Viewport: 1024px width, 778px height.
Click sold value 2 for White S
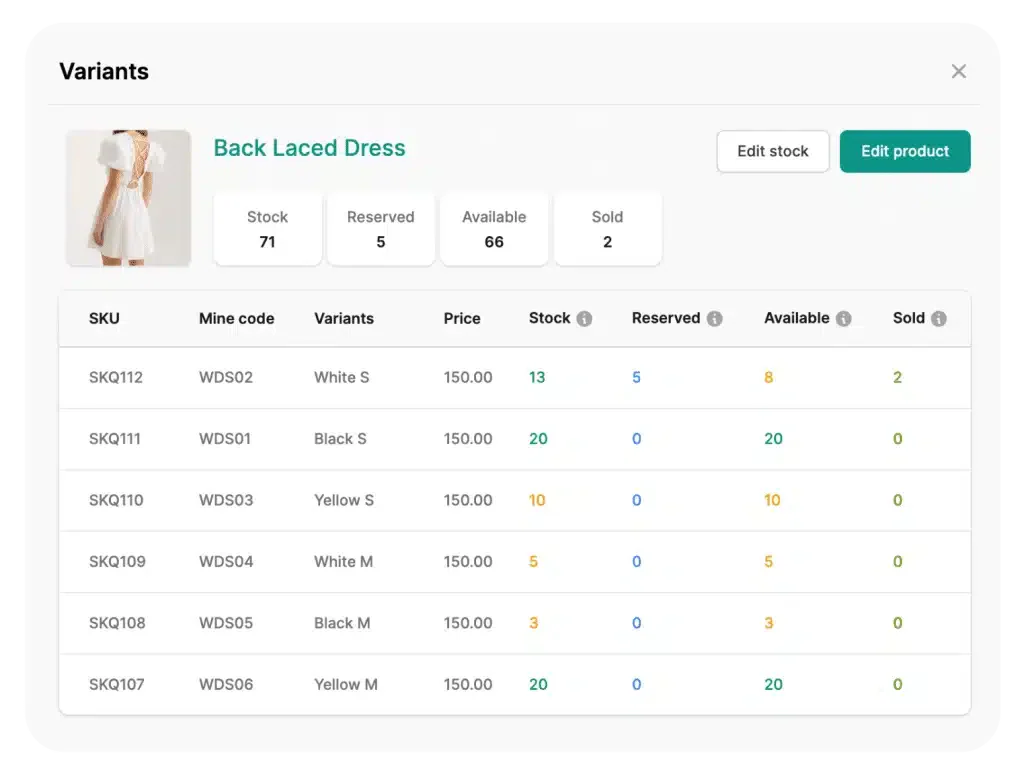point(897,378)
